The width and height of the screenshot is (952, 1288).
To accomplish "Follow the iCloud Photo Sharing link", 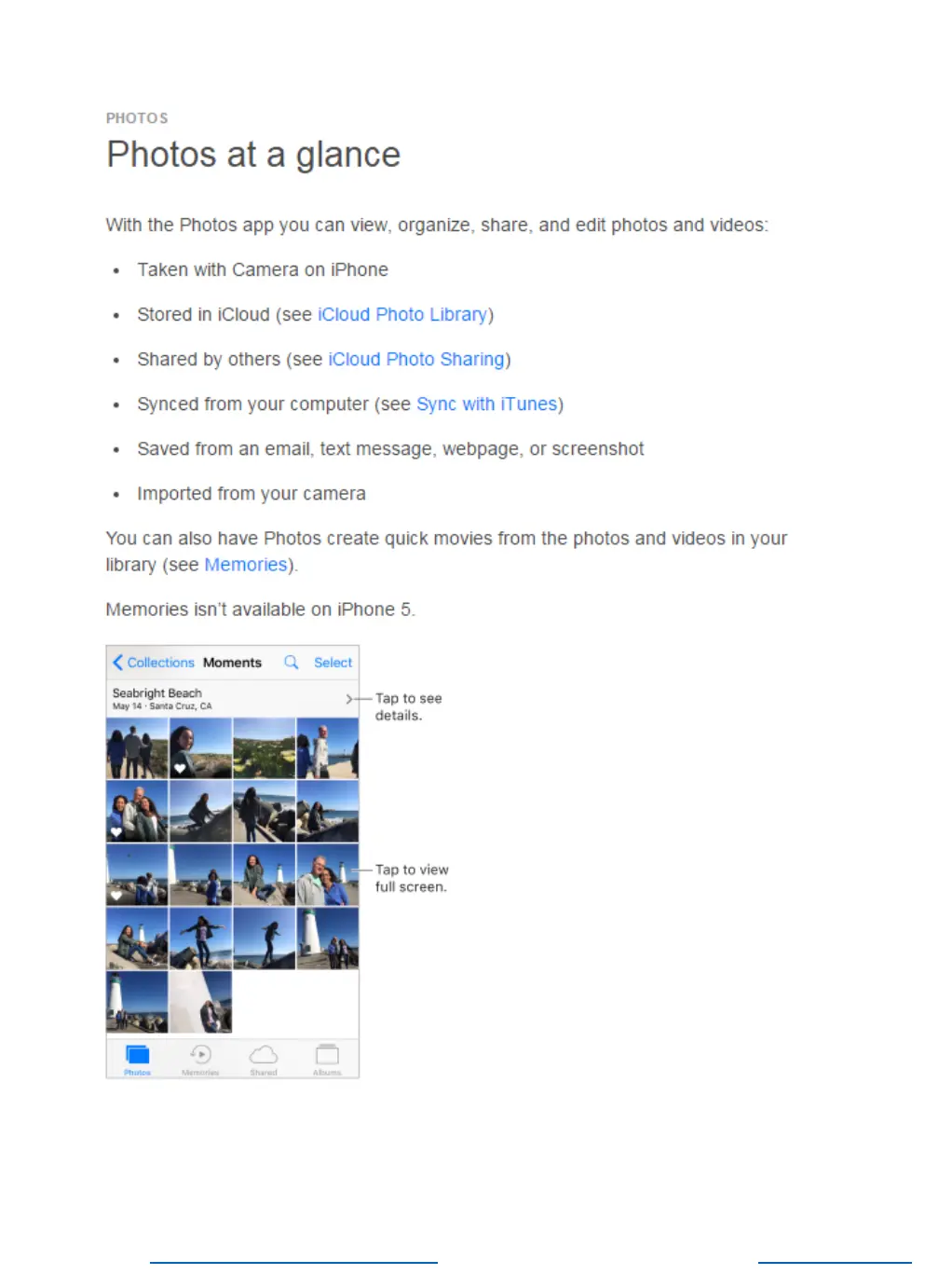I will point(416,360).
